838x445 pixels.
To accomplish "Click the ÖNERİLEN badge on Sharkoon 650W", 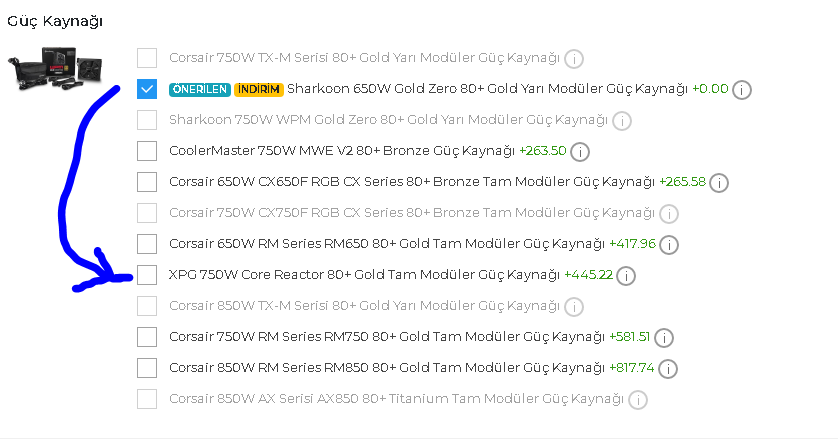I will click(200, 89).
